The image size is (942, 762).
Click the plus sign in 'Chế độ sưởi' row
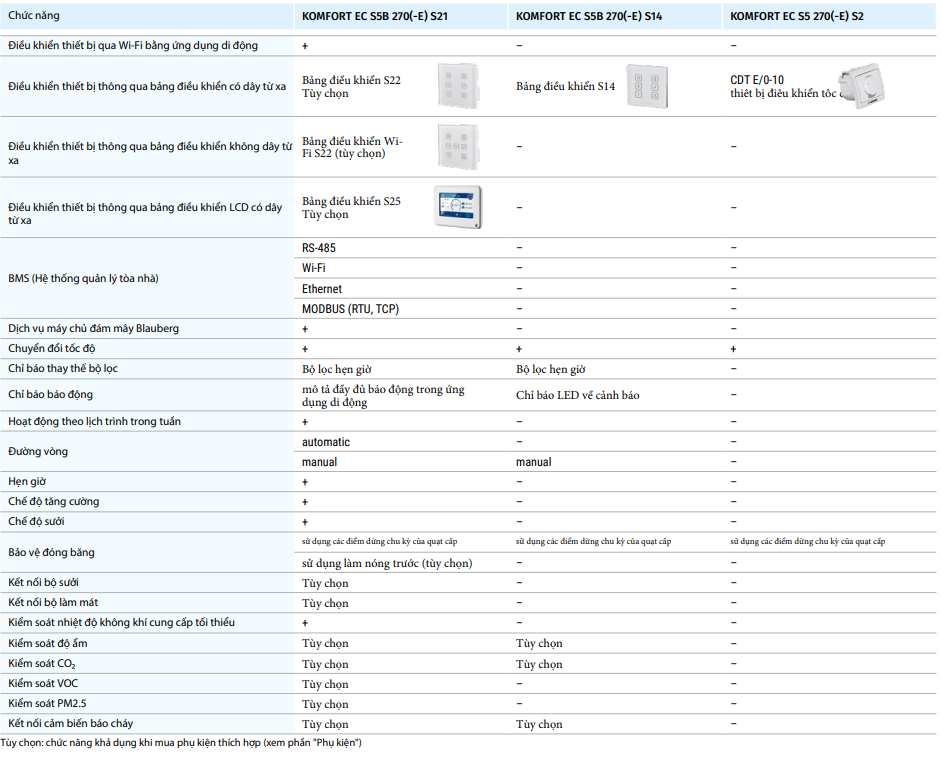coord(305,522)
